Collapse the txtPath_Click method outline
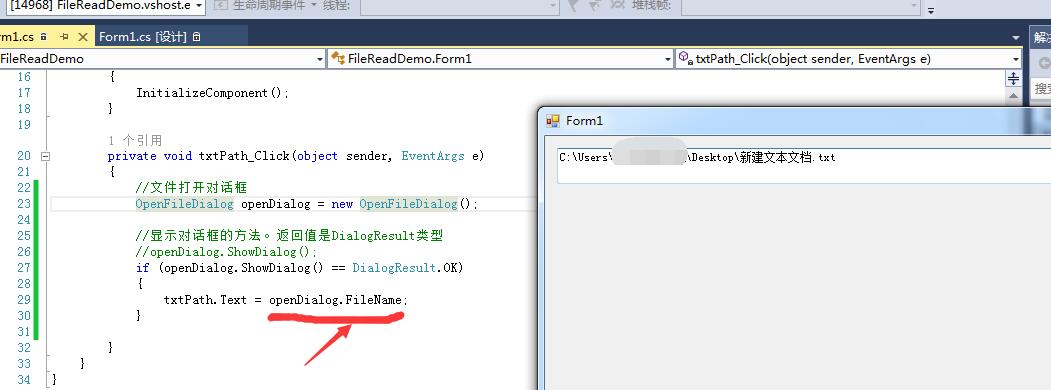The height and width of the screenshot is (390, 1051). tap(46, 156)
